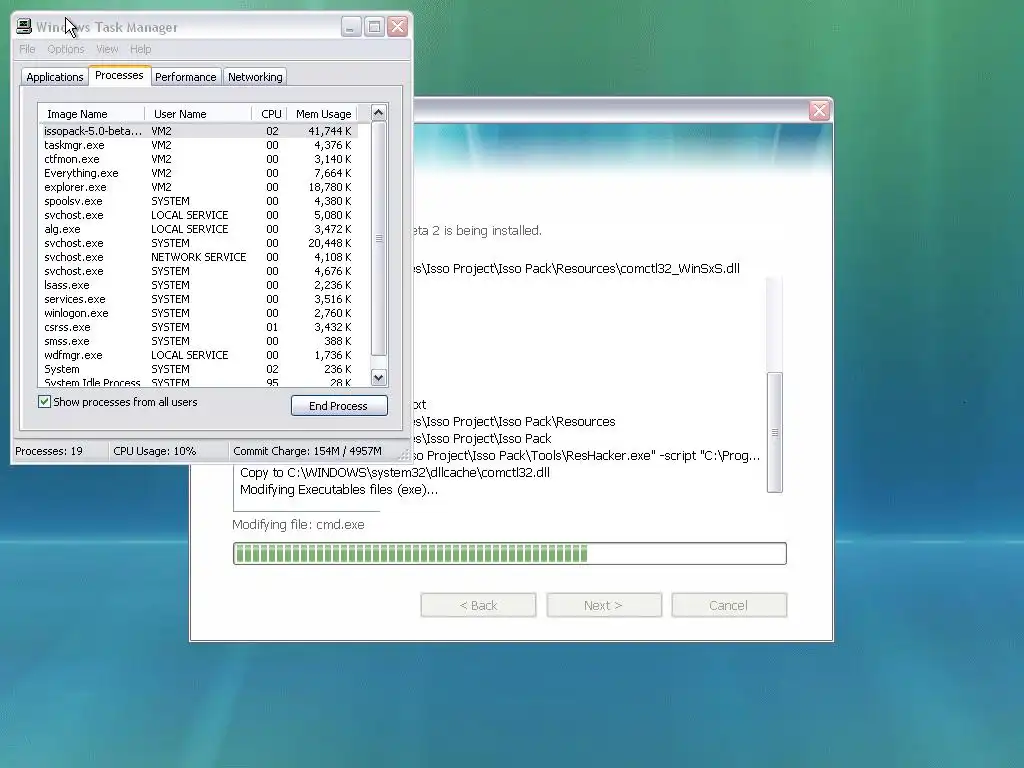Click the ResHacker.exe -script log line
This screenshot has width=1024, height=768.
click(587, 455)
